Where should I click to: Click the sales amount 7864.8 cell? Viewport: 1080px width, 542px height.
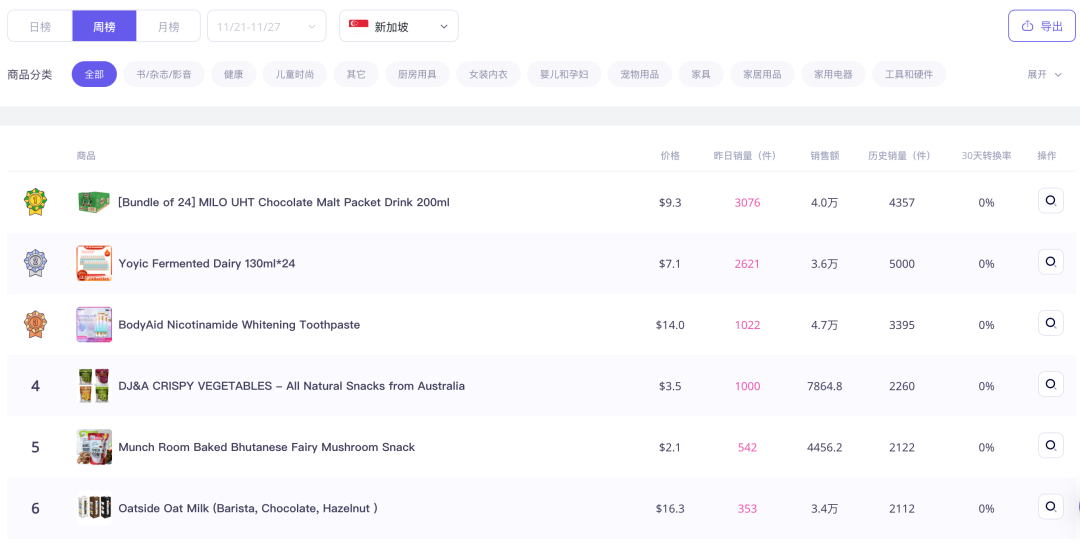(x=824, y=386)
